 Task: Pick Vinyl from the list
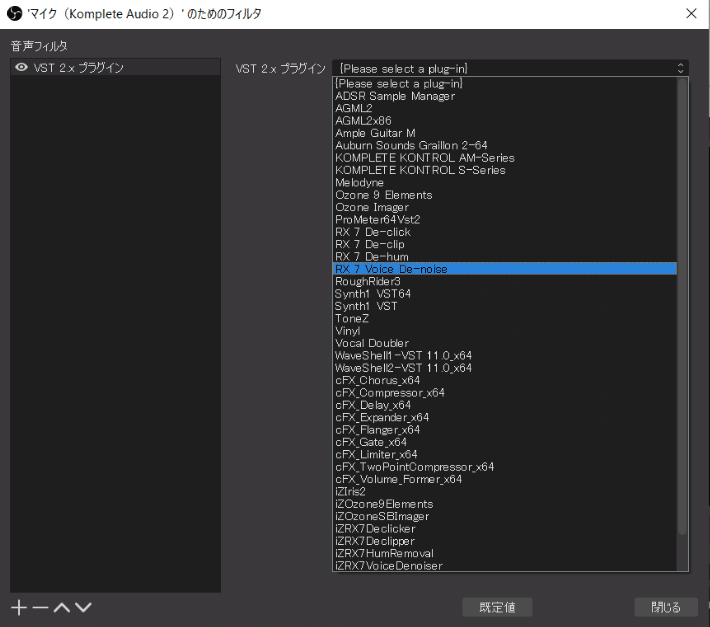coord(505,331)
